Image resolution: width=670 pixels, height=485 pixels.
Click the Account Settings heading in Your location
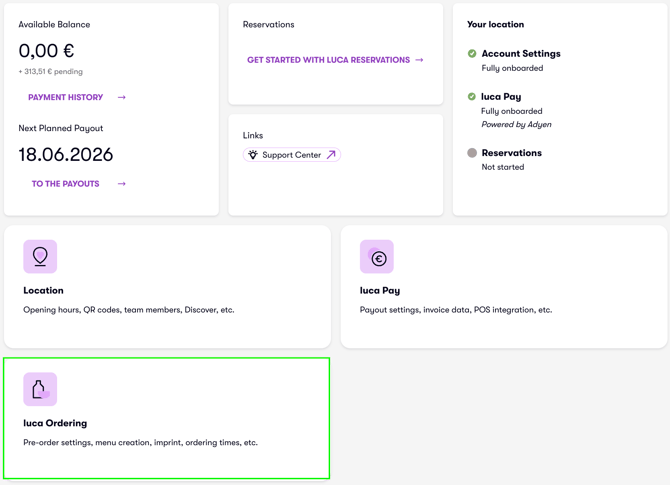point(521,53)
